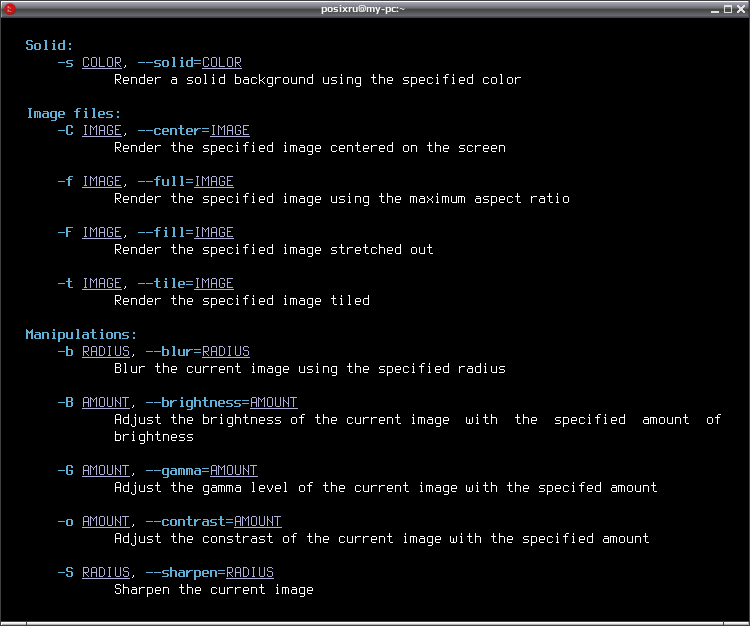Maximize the posixru@my-pc terminal window
Screen dimensions: 750x626
[x=728, y=9]
